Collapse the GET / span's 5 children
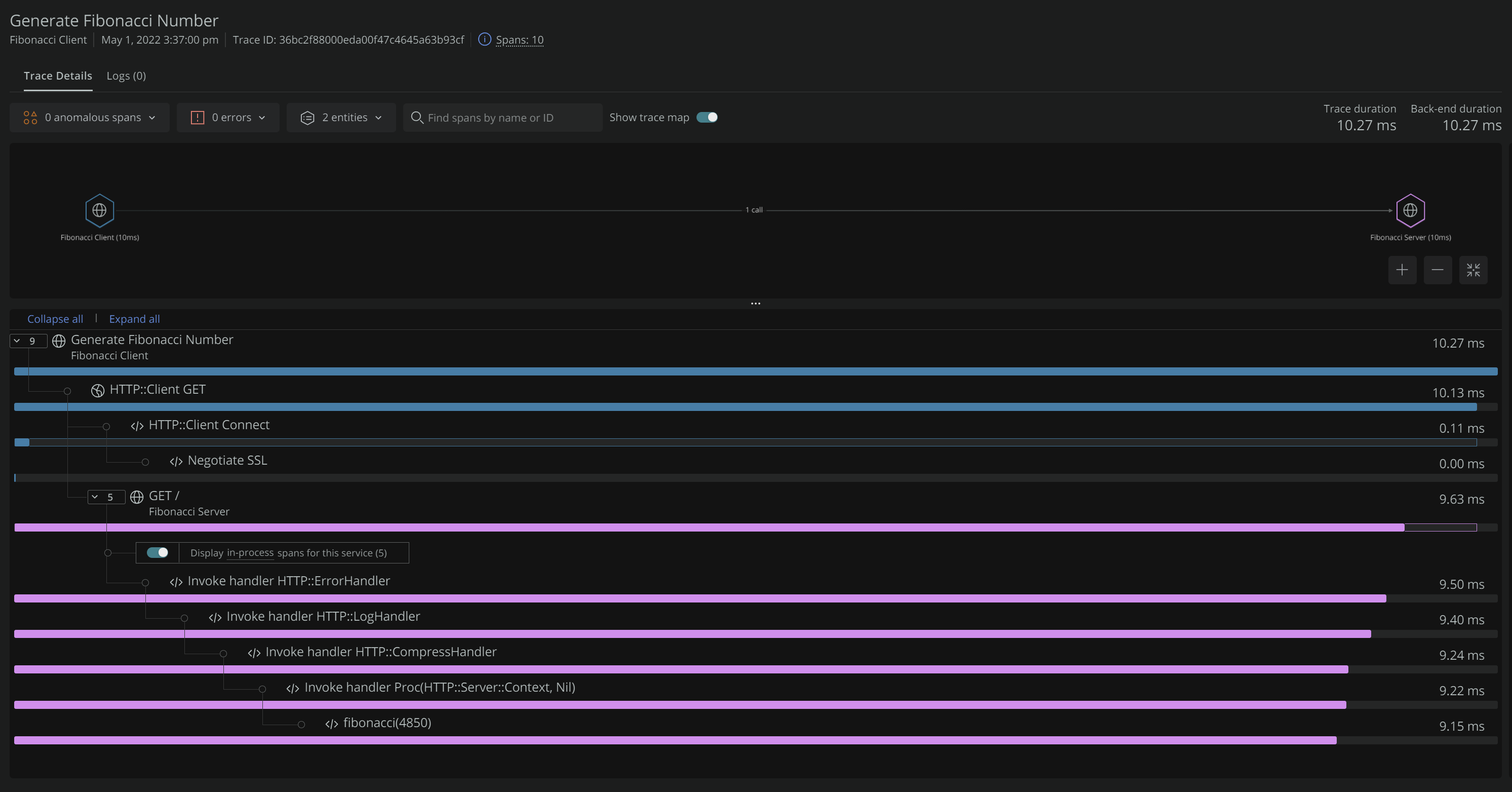1512x792 pixels. click(x=106, y=497)
